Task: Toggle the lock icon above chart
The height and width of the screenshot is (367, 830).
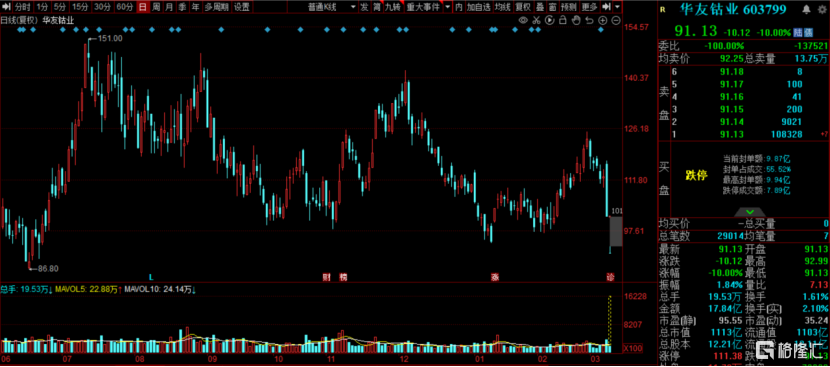Action: 563,21
